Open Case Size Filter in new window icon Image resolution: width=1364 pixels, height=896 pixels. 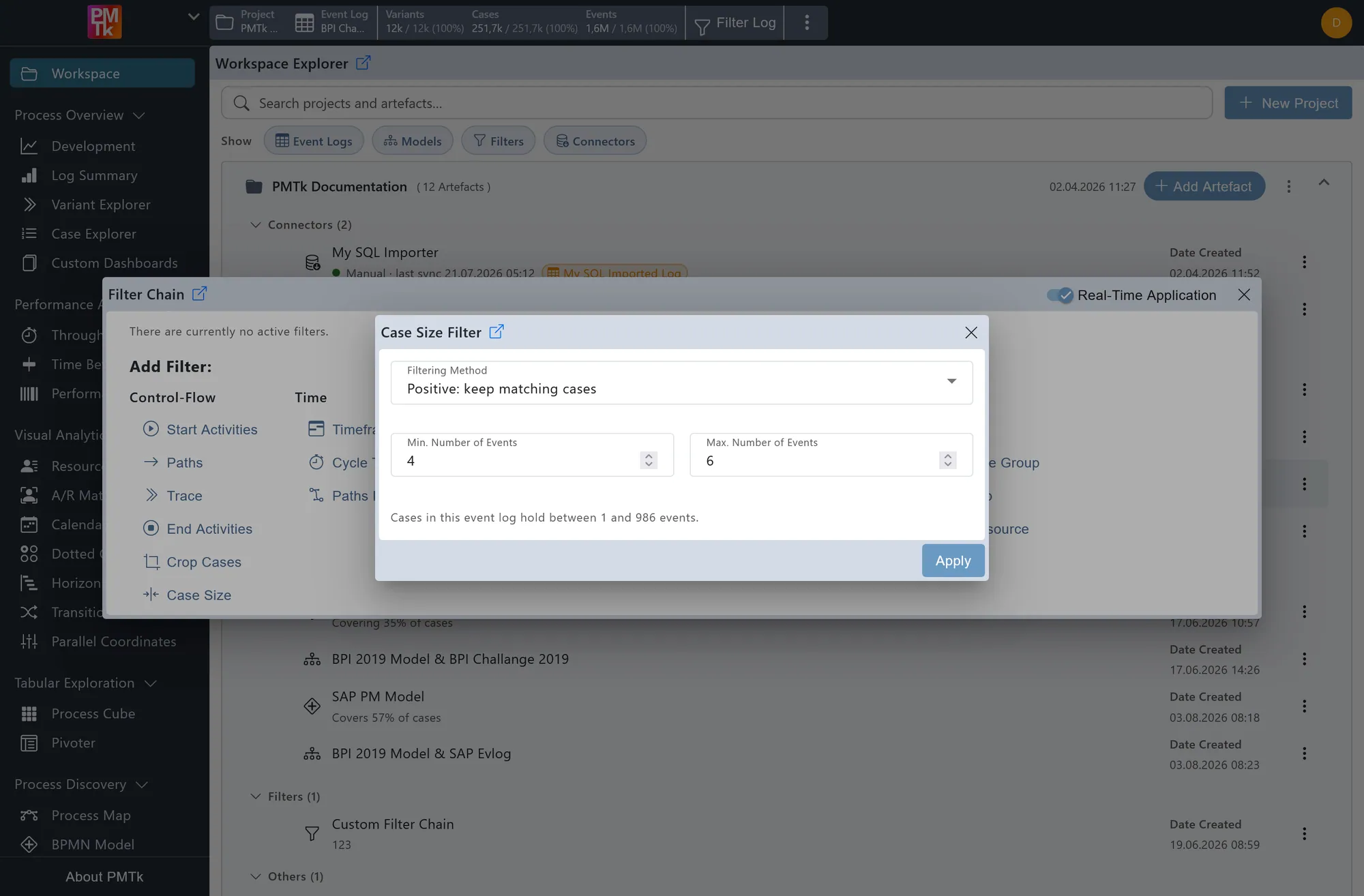pos(496,332)
